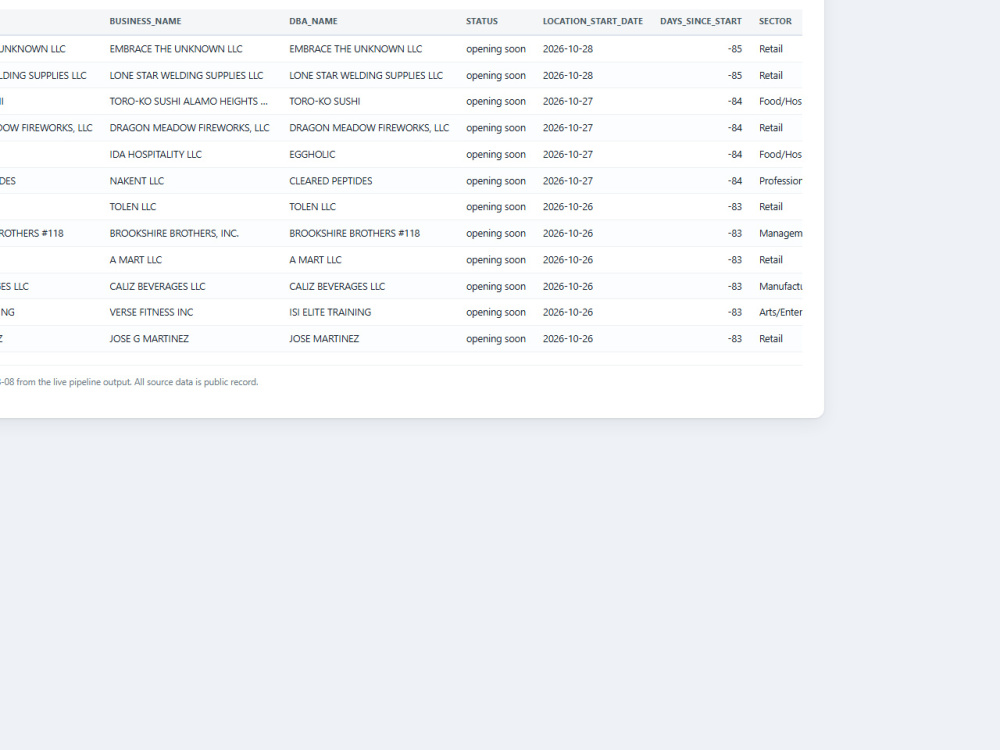Viewport: 1000px width, 750px height.
Task: Click days value -83 for A MART LLC
Action: tap(735, 260)
